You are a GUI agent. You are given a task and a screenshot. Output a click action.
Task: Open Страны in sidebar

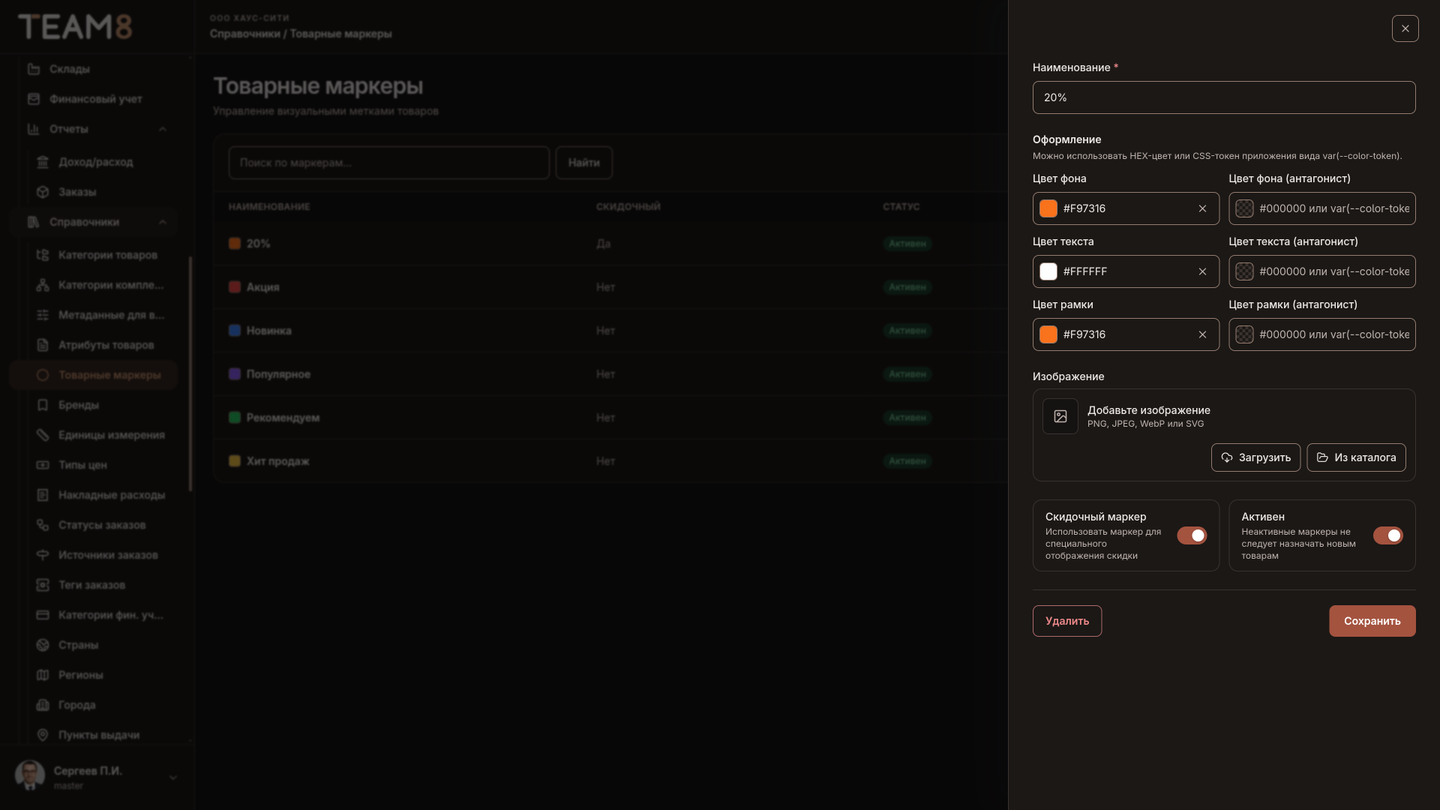78,645
